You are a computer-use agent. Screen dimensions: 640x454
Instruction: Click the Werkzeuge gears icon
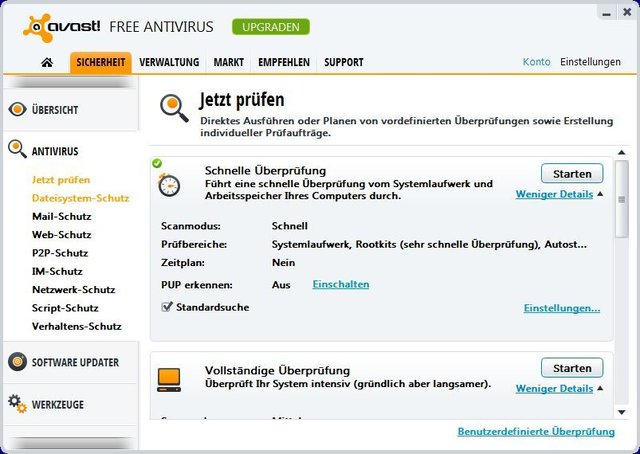(17, 403)
